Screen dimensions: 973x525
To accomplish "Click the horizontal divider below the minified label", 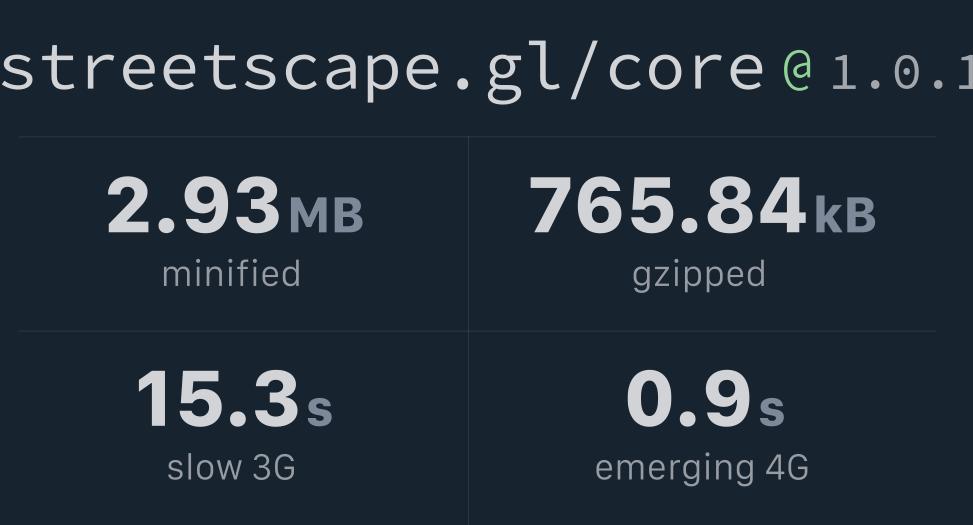I will (x=243, y=331).
